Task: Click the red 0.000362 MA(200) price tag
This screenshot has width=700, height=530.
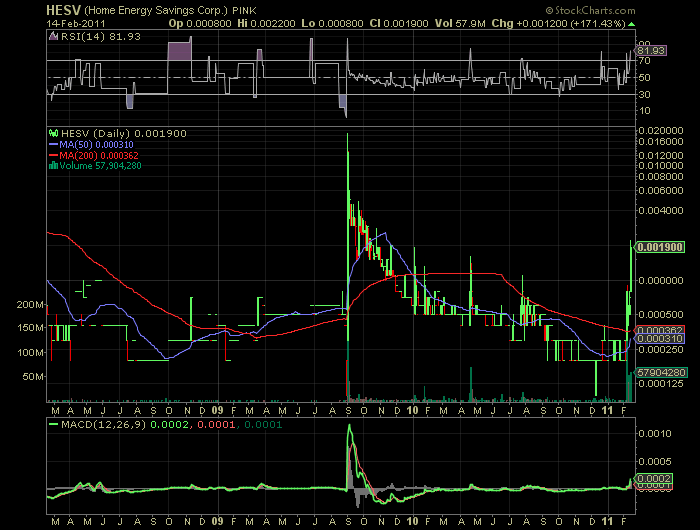Action: pyautogui.click(x=660, y=330)
